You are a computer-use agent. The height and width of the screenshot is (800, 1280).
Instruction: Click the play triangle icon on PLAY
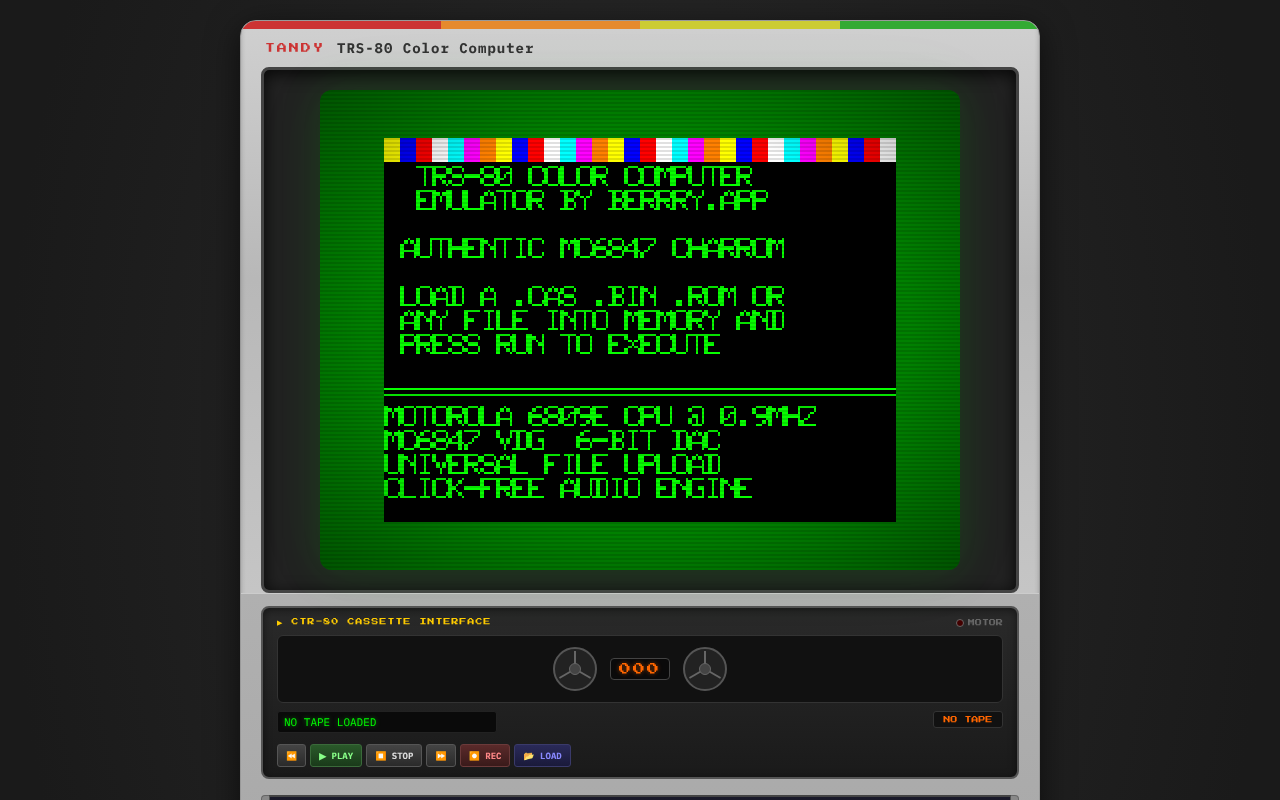322,755
